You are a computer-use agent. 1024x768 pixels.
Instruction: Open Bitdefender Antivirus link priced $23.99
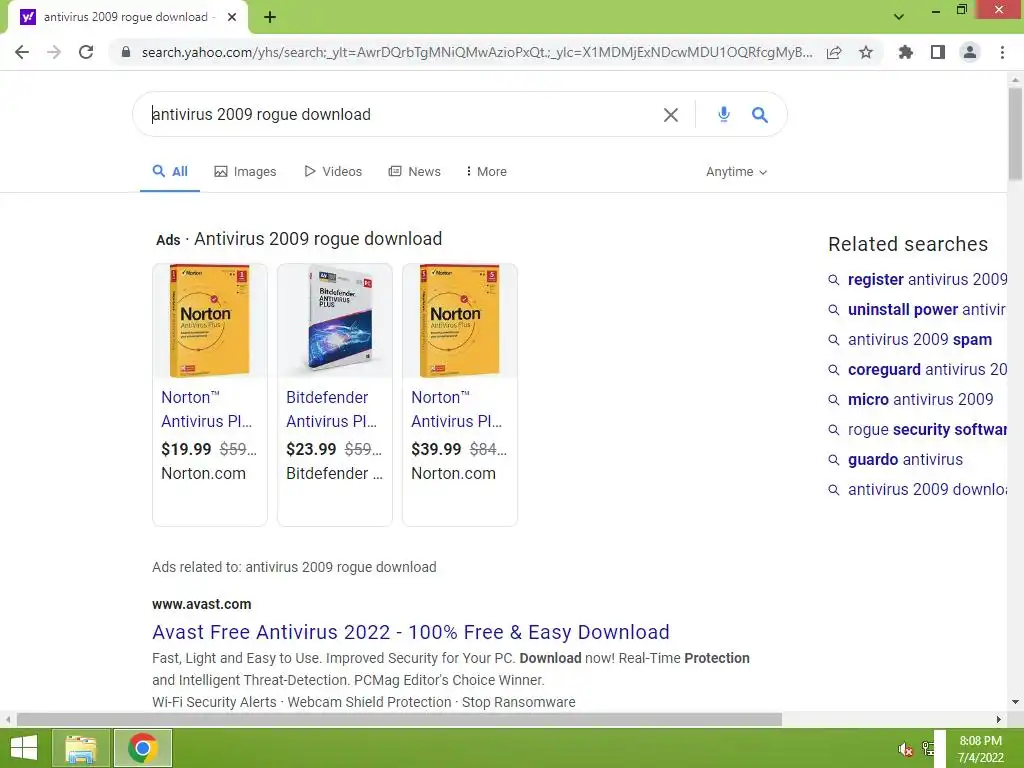coord(332,409)
